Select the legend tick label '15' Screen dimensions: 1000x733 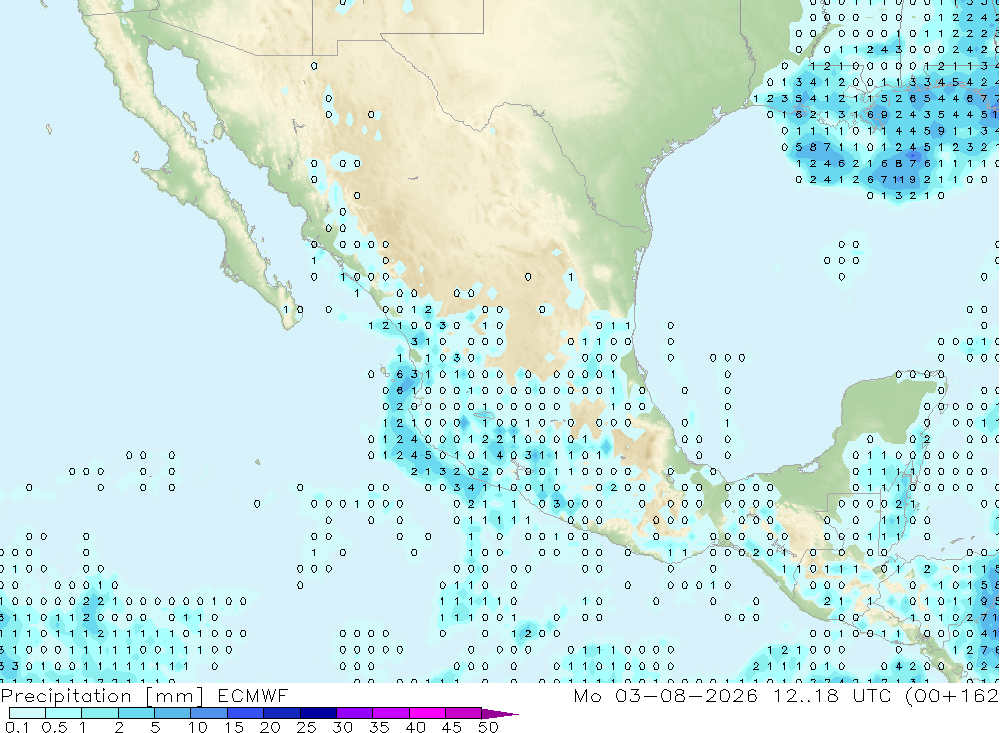pos(234,727)
